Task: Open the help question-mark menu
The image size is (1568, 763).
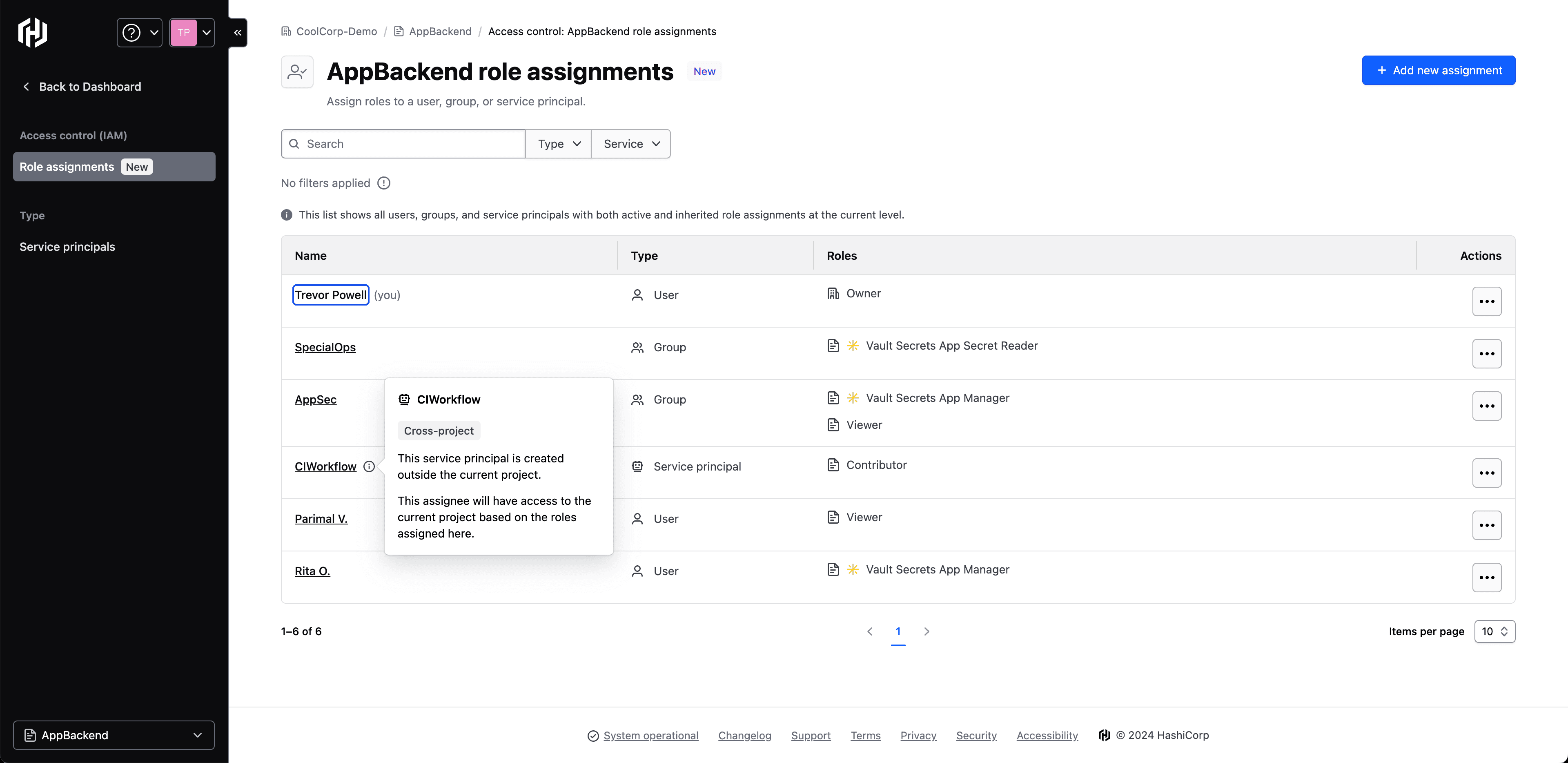Action: [x=139, y=32]
